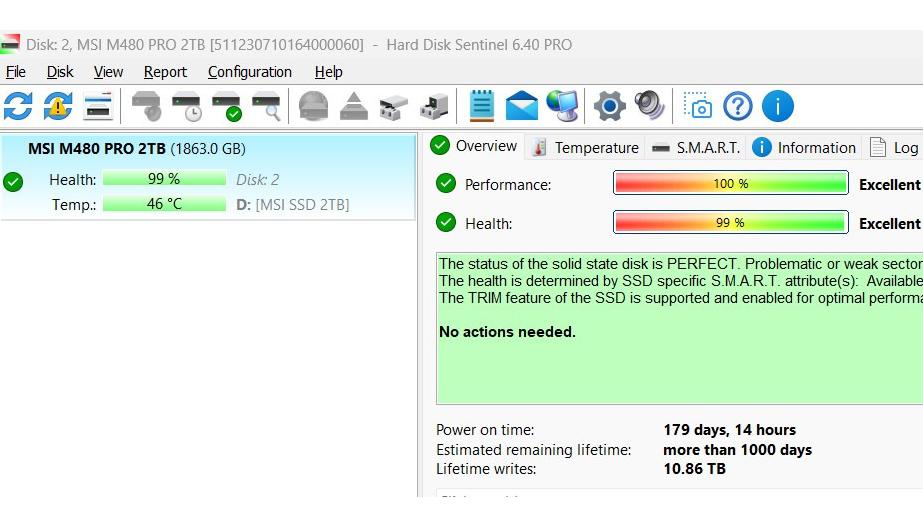Open the Configuration menu

click(x=250, y=72)
